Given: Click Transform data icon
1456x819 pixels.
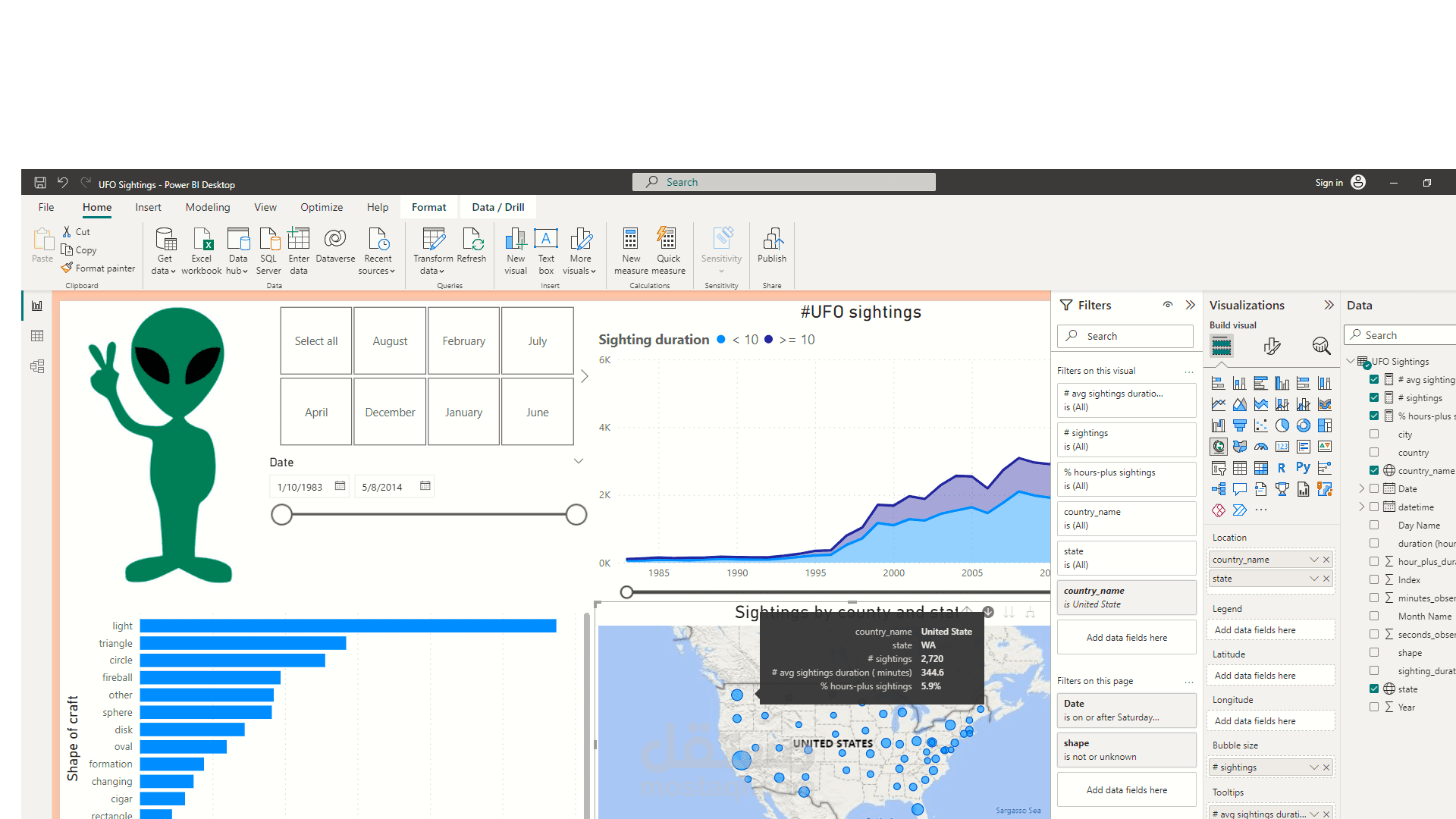Looking at the screenshot, I should point(433,250).
